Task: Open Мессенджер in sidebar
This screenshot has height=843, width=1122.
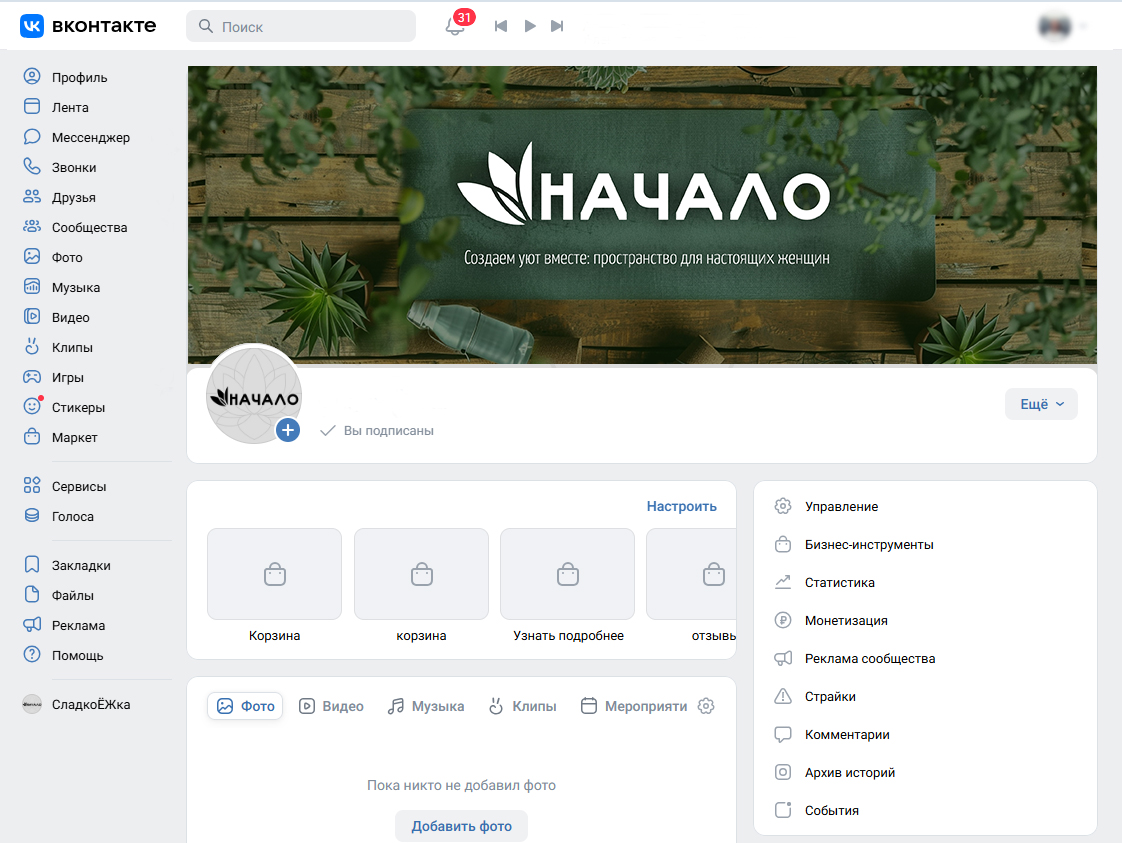Action: (x=90, y=137)
